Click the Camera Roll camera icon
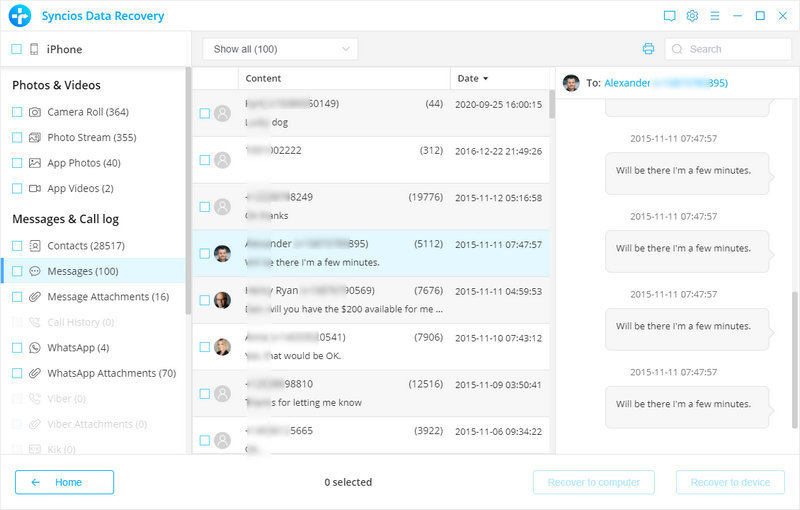800x510 pixels. [35, 112]
